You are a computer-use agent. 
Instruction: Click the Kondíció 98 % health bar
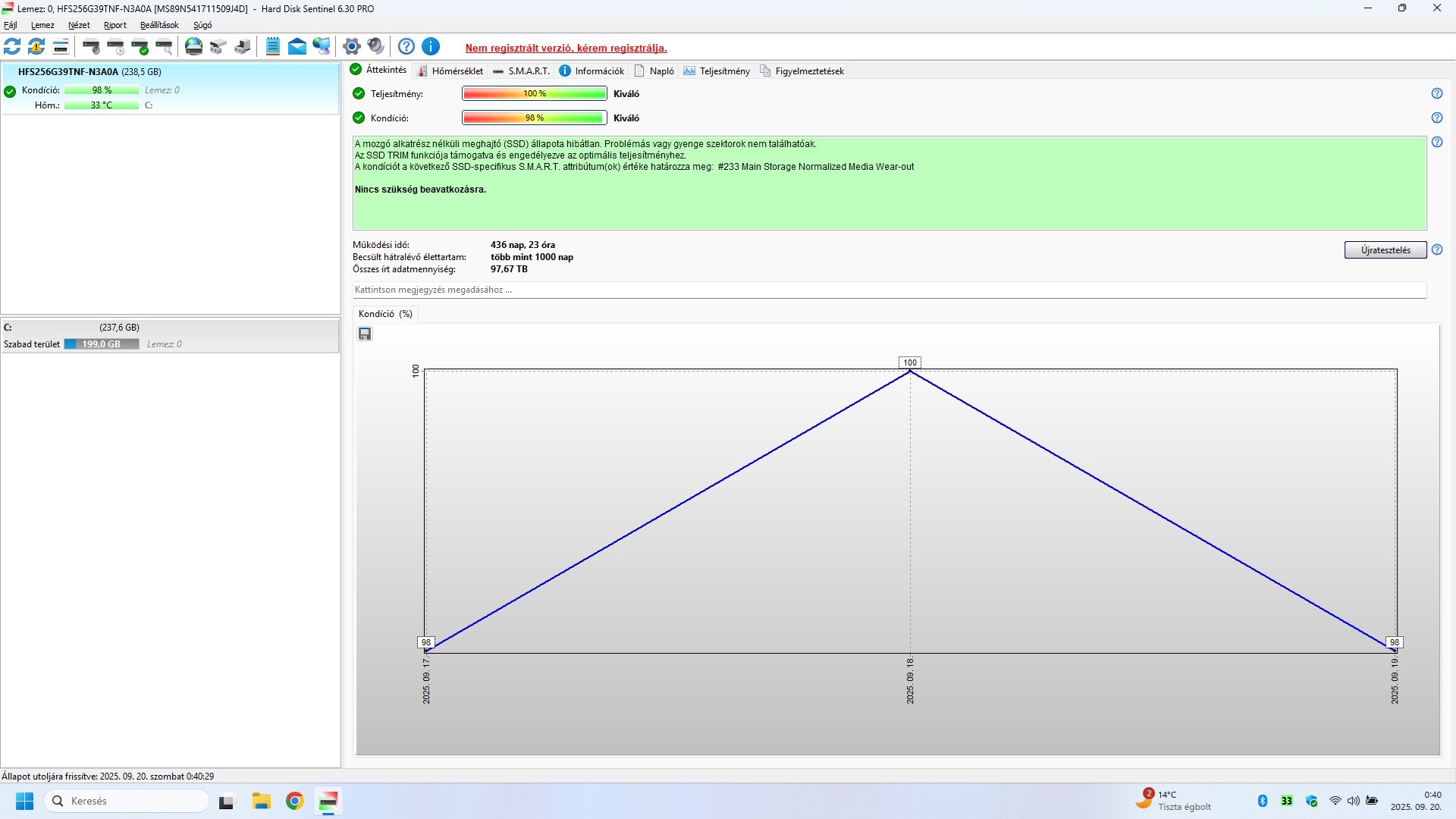coord(534,118)
